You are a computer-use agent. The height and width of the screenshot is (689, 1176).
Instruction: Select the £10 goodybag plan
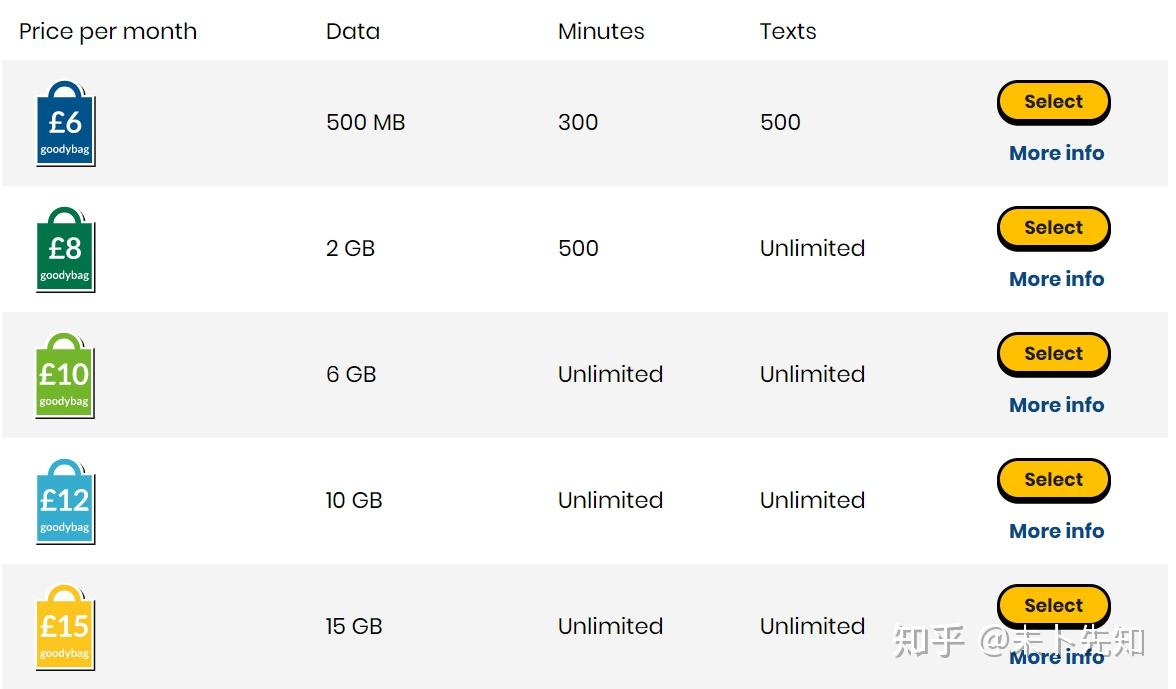pos(1053,354)
